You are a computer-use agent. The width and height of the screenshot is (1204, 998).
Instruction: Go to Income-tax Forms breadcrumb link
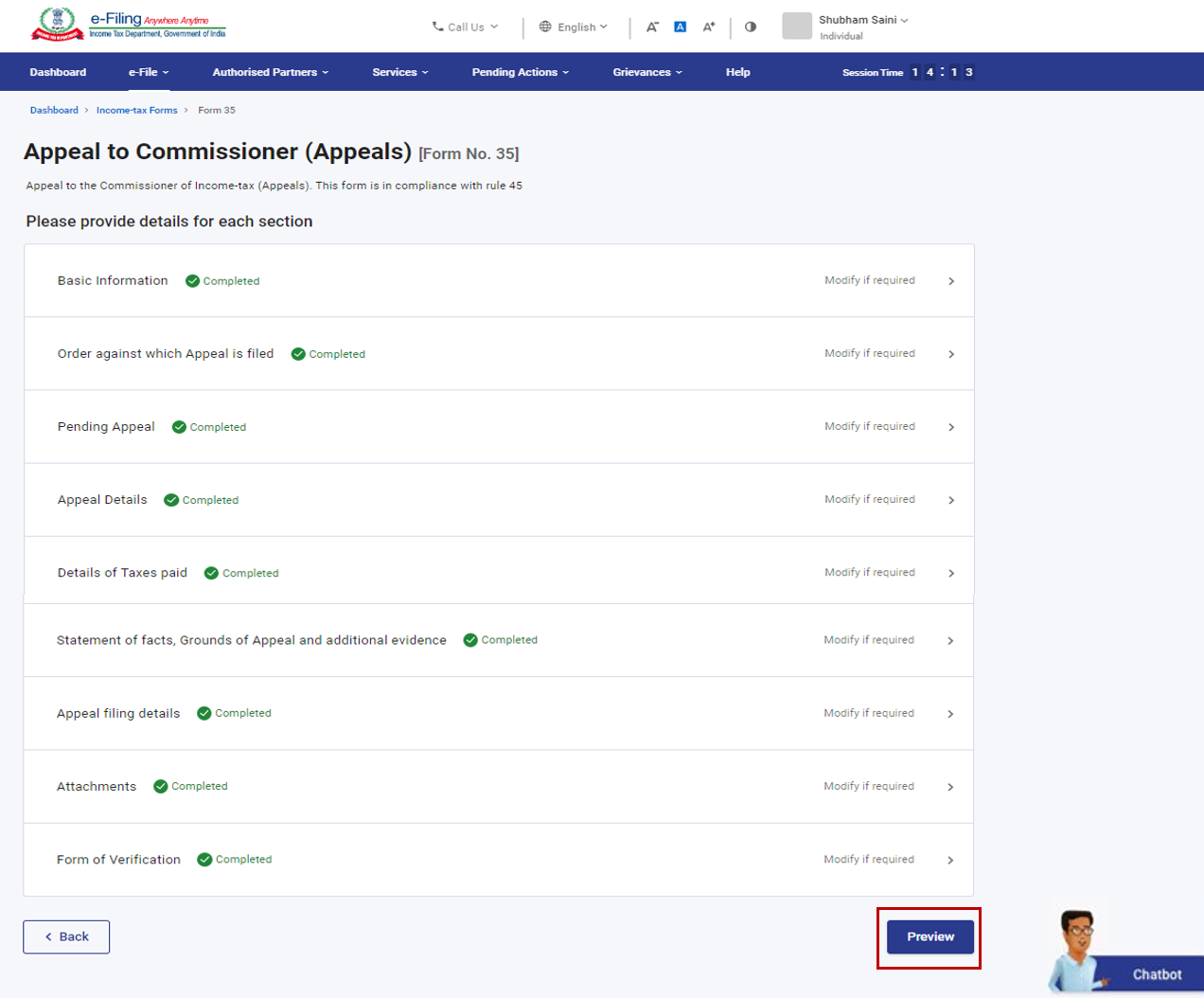pyautogui.click(x=136, y=111)
